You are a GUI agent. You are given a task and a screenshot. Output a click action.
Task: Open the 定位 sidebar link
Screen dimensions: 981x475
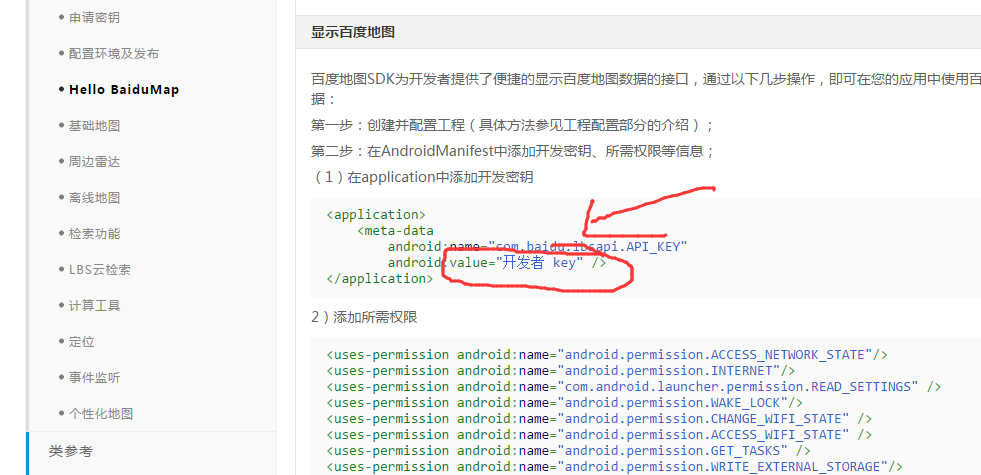[82, 342]
